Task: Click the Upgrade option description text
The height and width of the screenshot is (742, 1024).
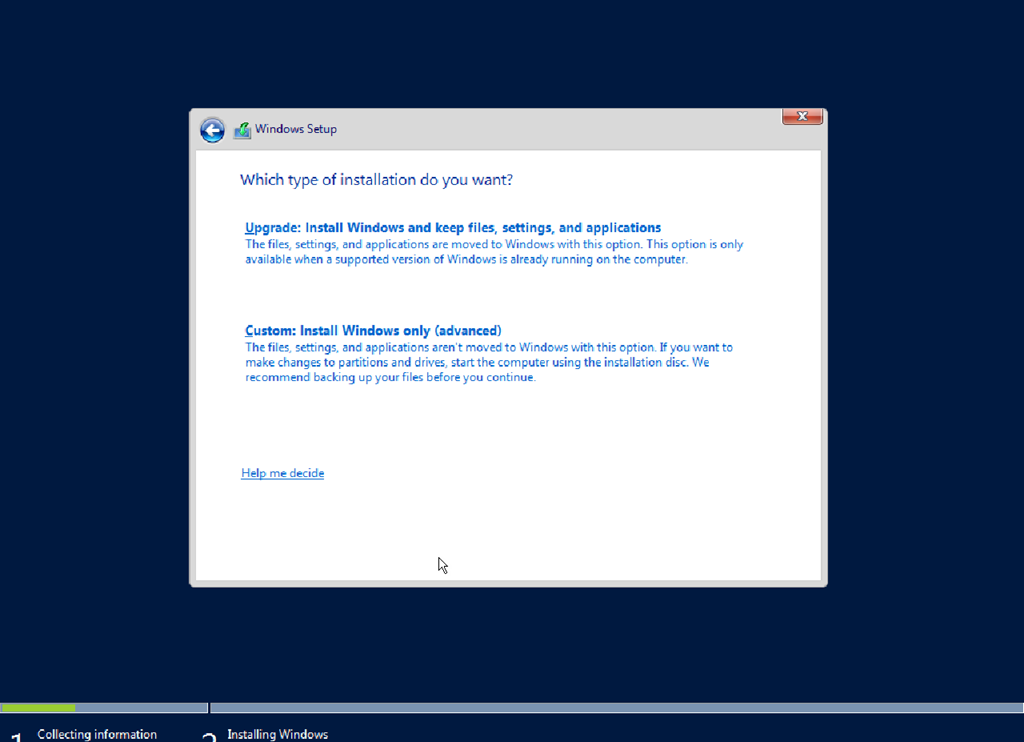Action: click(494, 251)
